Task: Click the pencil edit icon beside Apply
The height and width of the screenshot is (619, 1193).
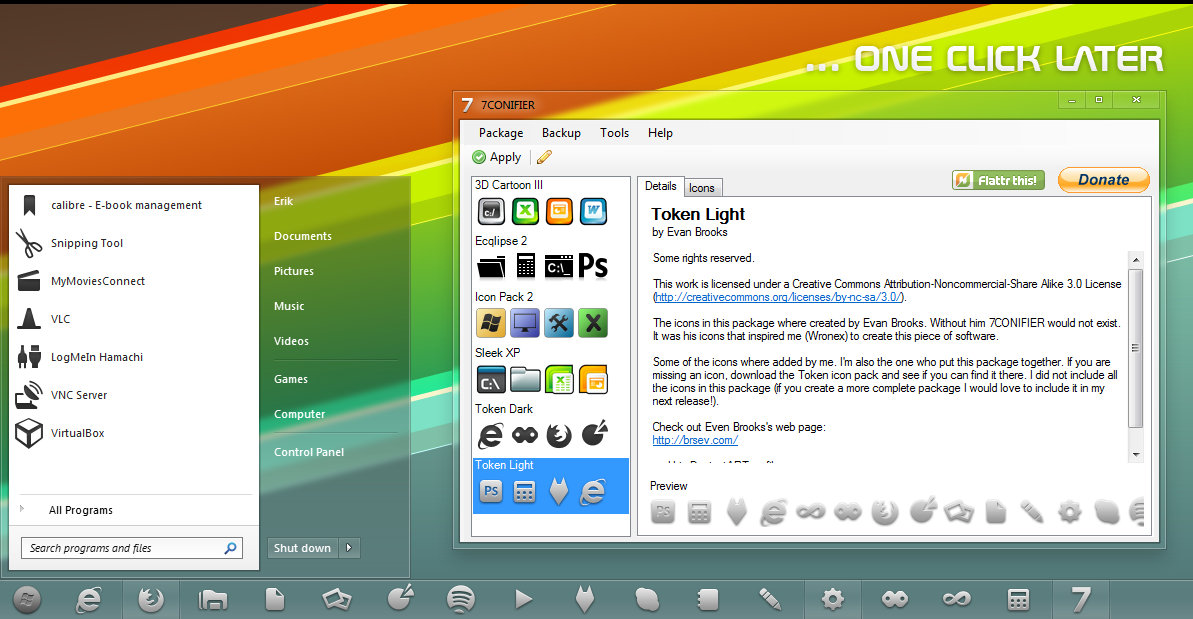Action: 544,157
